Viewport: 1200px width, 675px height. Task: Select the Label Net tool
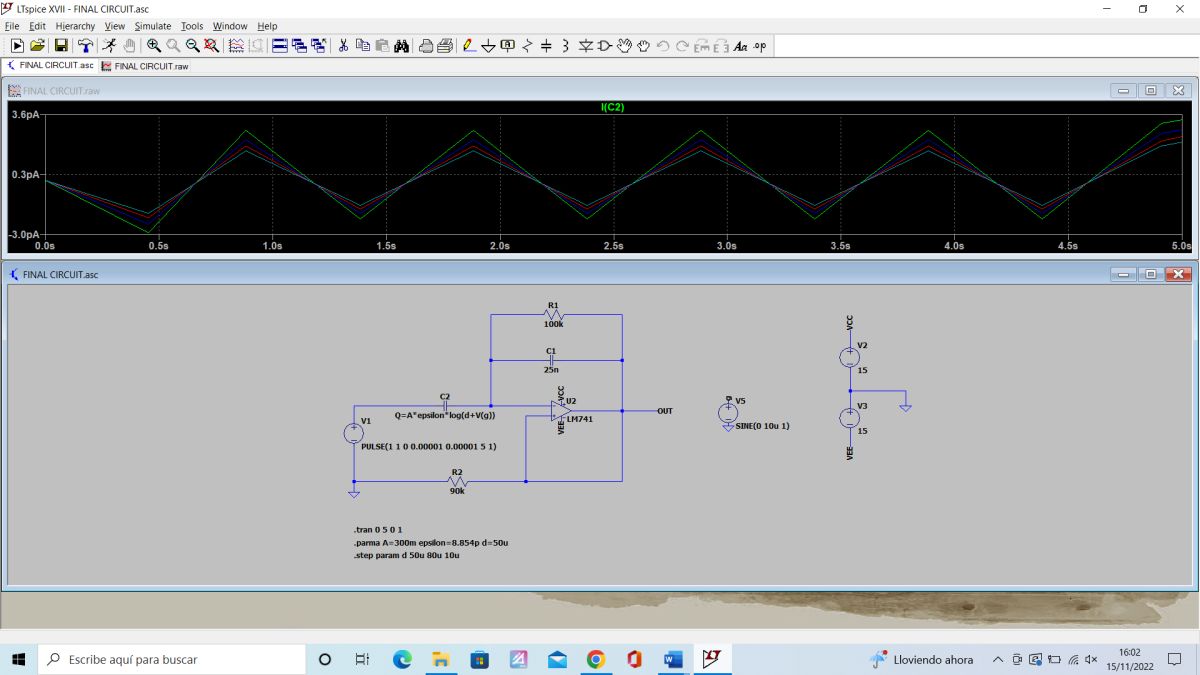pos(508,46)
